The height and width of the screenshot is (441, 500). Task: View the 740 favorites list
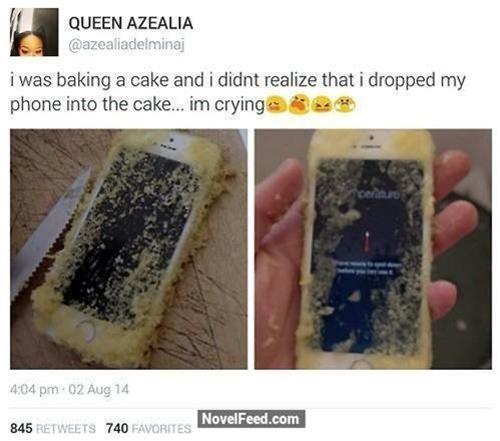pos(149,428)
